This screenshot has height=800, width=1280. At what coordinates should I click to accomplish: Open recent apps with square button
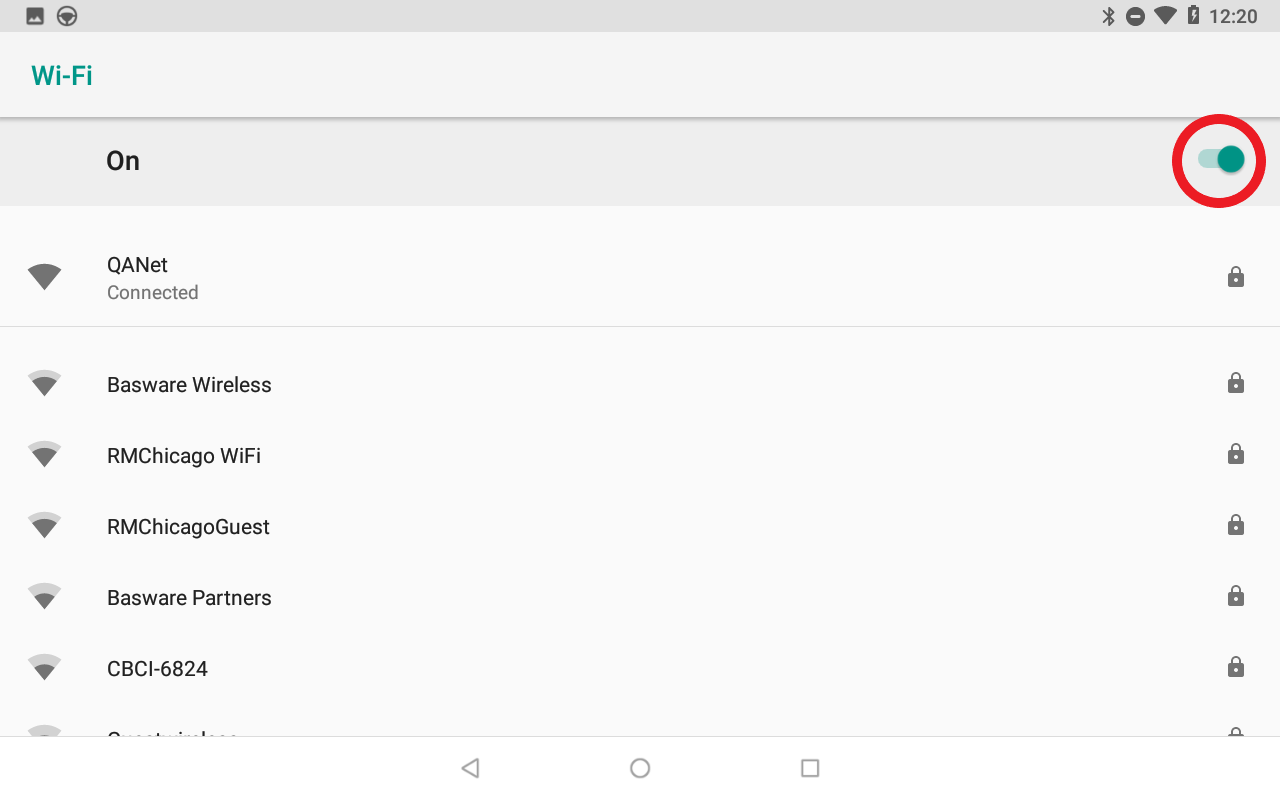pyautogui.click(x=810, y=768)
